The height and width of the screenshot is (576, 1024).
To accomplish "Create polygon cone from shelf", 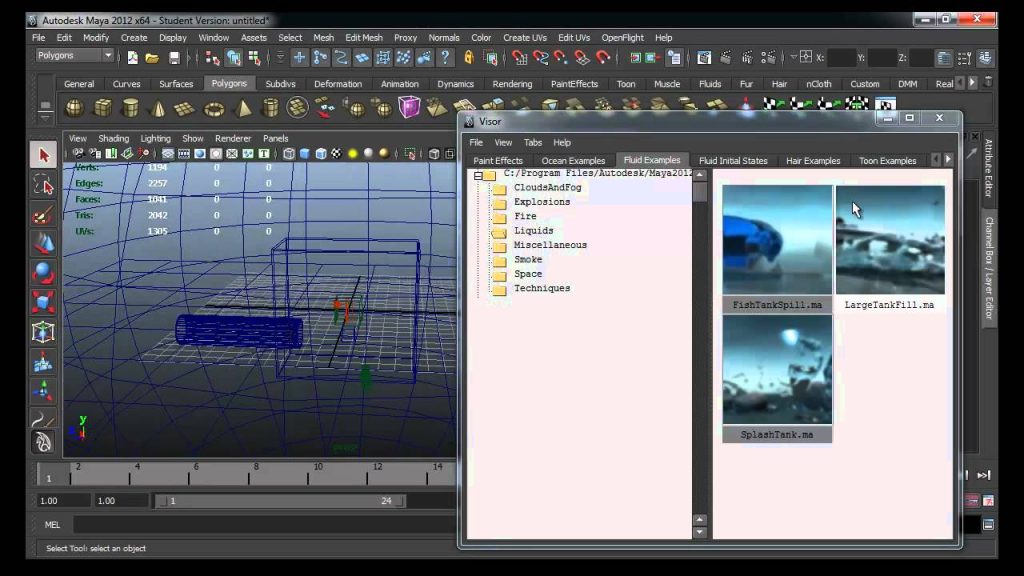I will (x=158, y=107).
